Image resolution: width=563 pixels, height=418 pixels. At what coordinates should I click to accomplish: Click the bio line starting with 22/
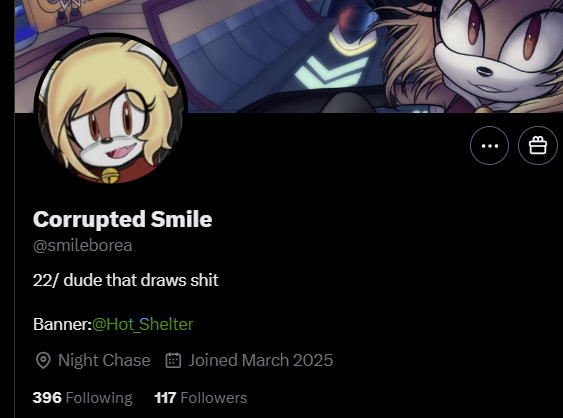pos(126,280)
